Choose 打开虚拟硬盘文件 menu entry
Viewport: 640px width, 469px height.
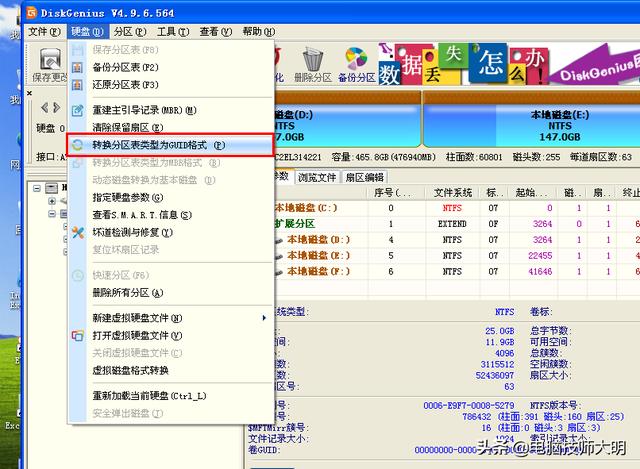171,336
